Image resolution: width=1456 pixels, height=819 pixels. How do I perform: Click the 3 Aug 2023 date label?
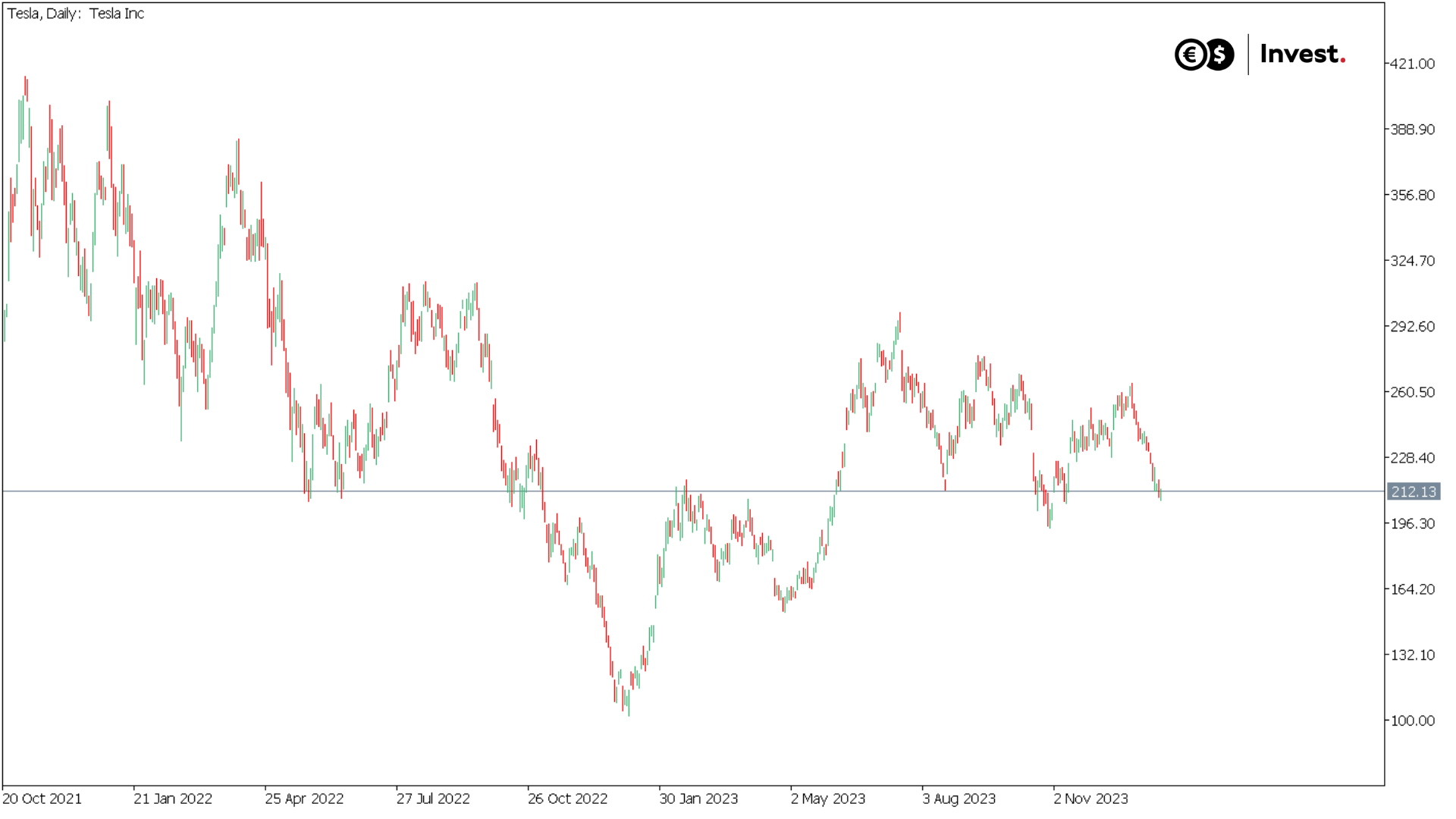(x=959, y=799)
